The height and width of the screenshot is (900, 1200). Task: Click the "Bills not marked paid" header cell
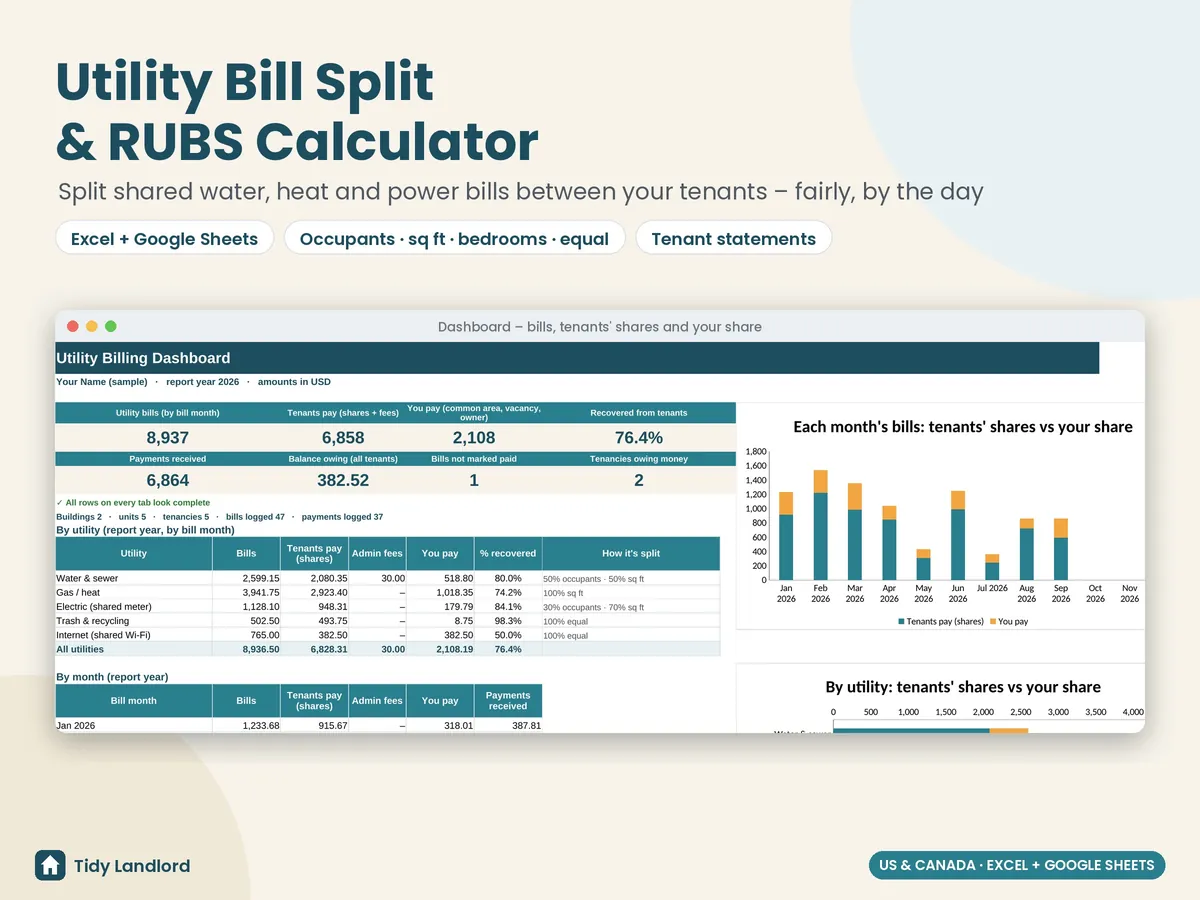tap(474, 459)
